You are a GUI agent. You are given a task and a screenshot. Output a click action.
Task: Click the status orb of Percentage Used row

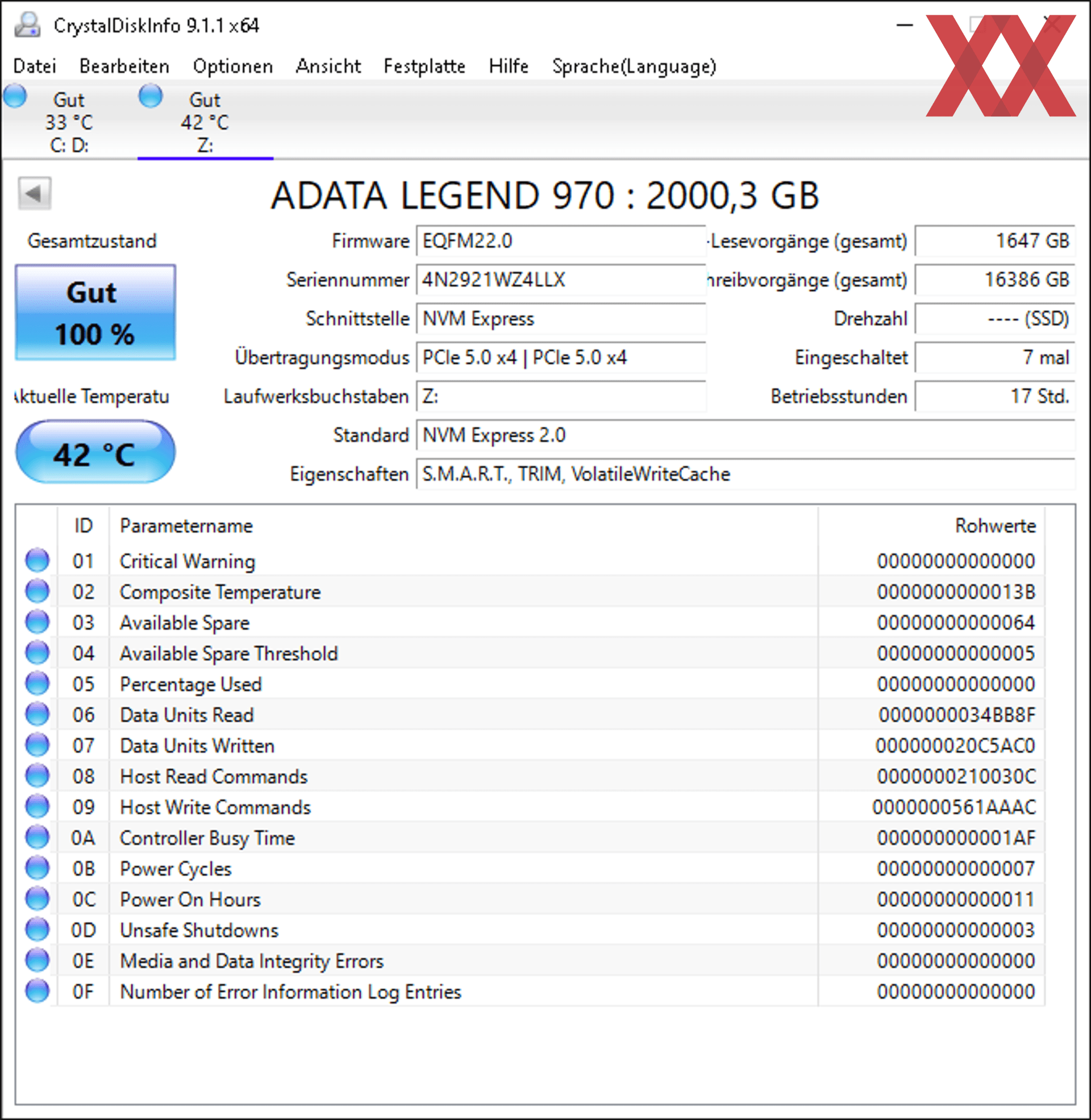click(38, 684)
